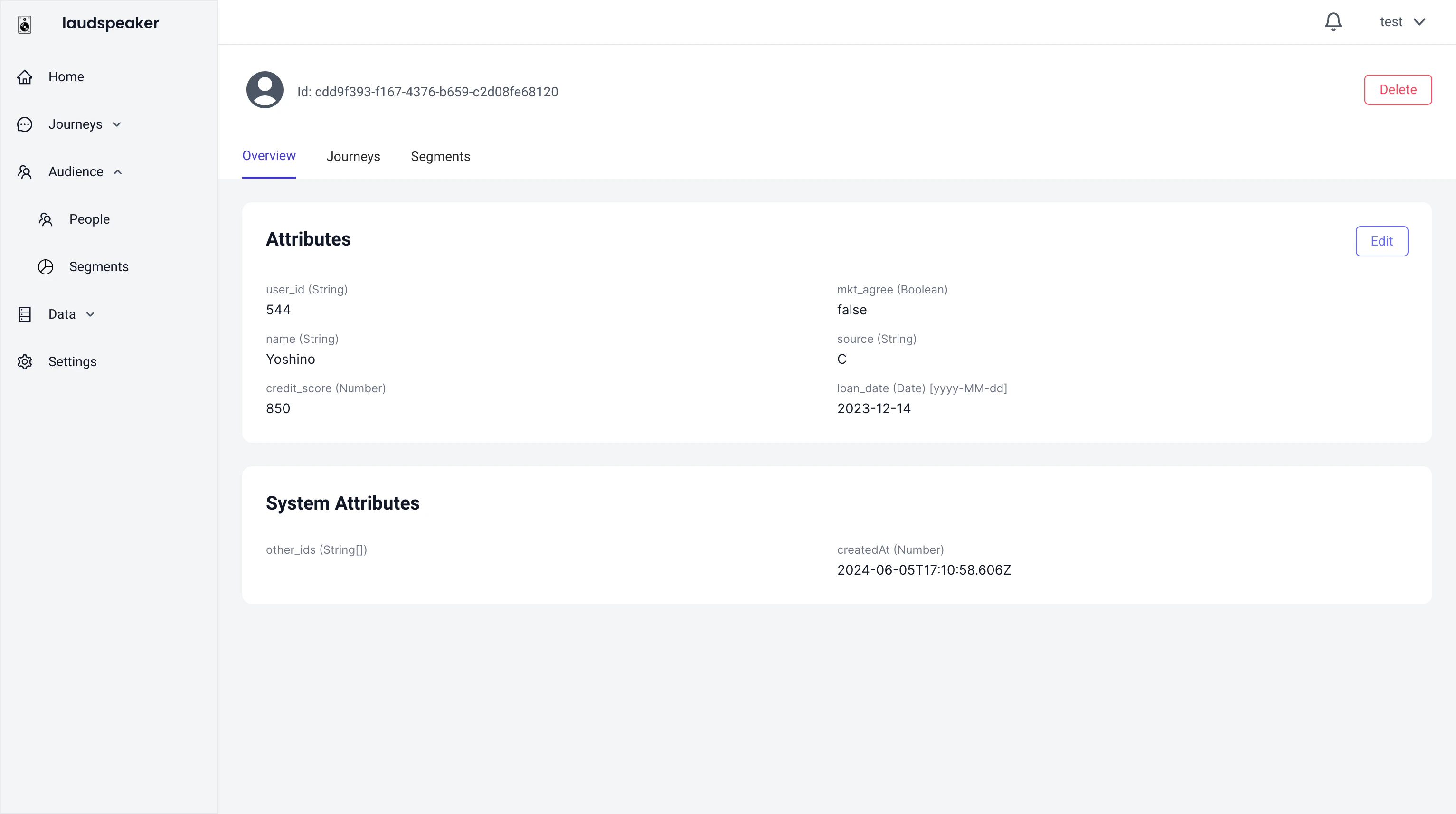The height and width of the screenshot is (814, 1456).
Task: Click the notification bell icon
Action: pyautogui.click(x=1333, y=21)
